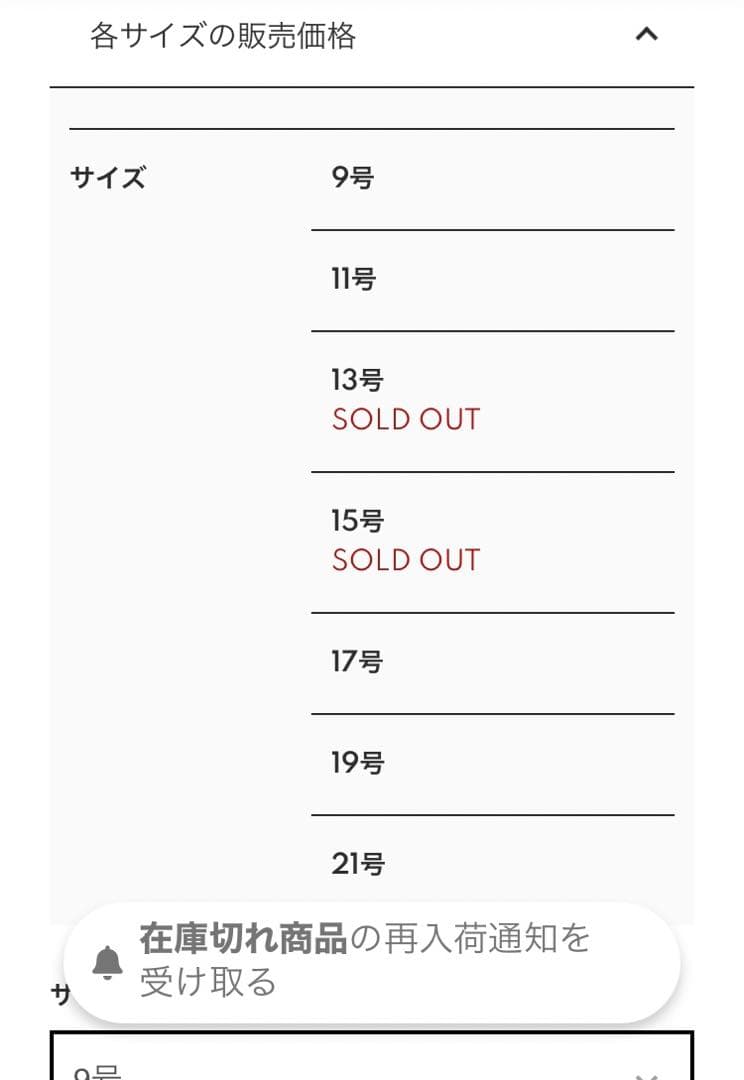The height and width of the screenshot is (1080, 744).
Task: Click the 13号 size label
Action: coord(357,380)
